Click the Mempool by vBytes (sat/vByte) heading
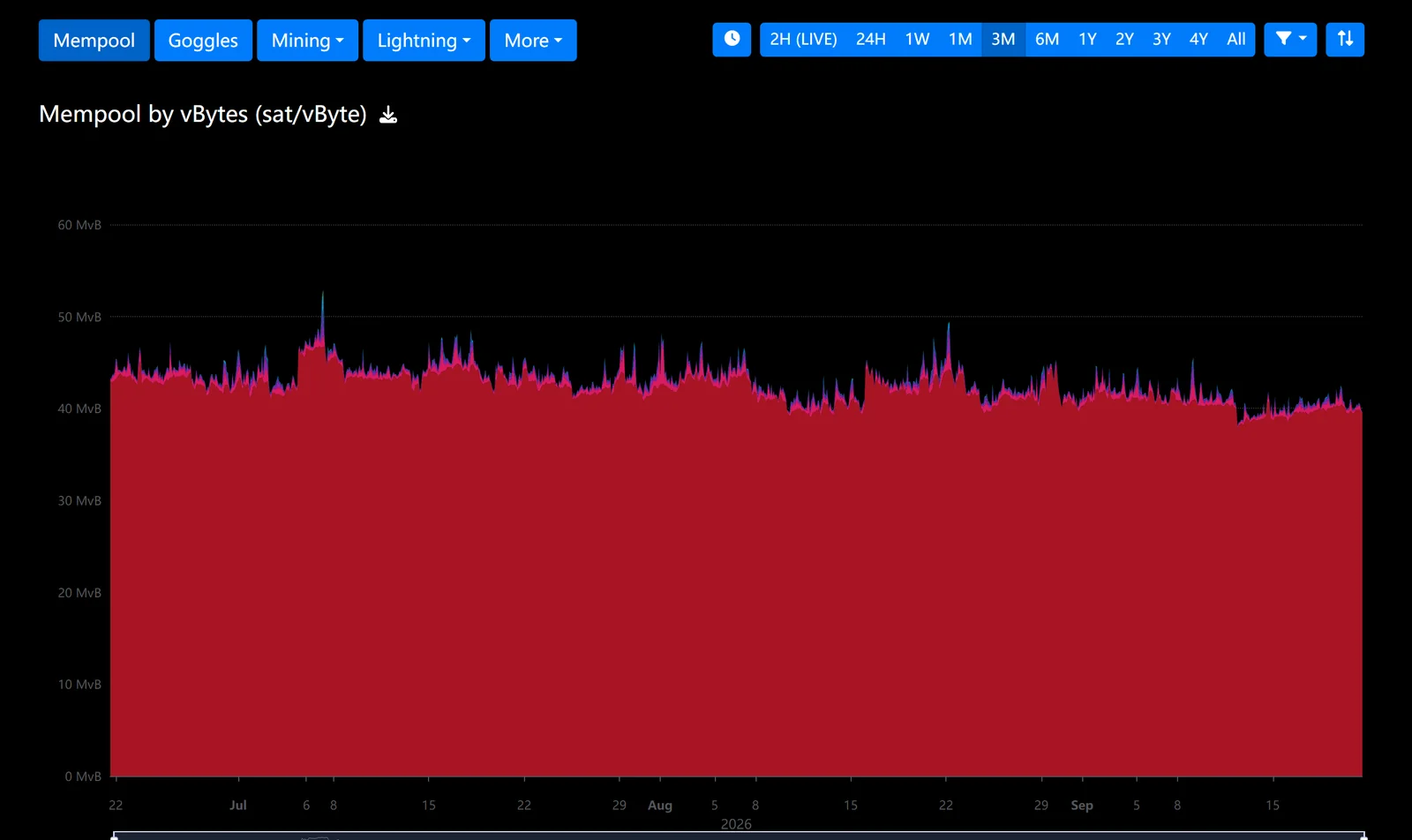 pos(203,115)
